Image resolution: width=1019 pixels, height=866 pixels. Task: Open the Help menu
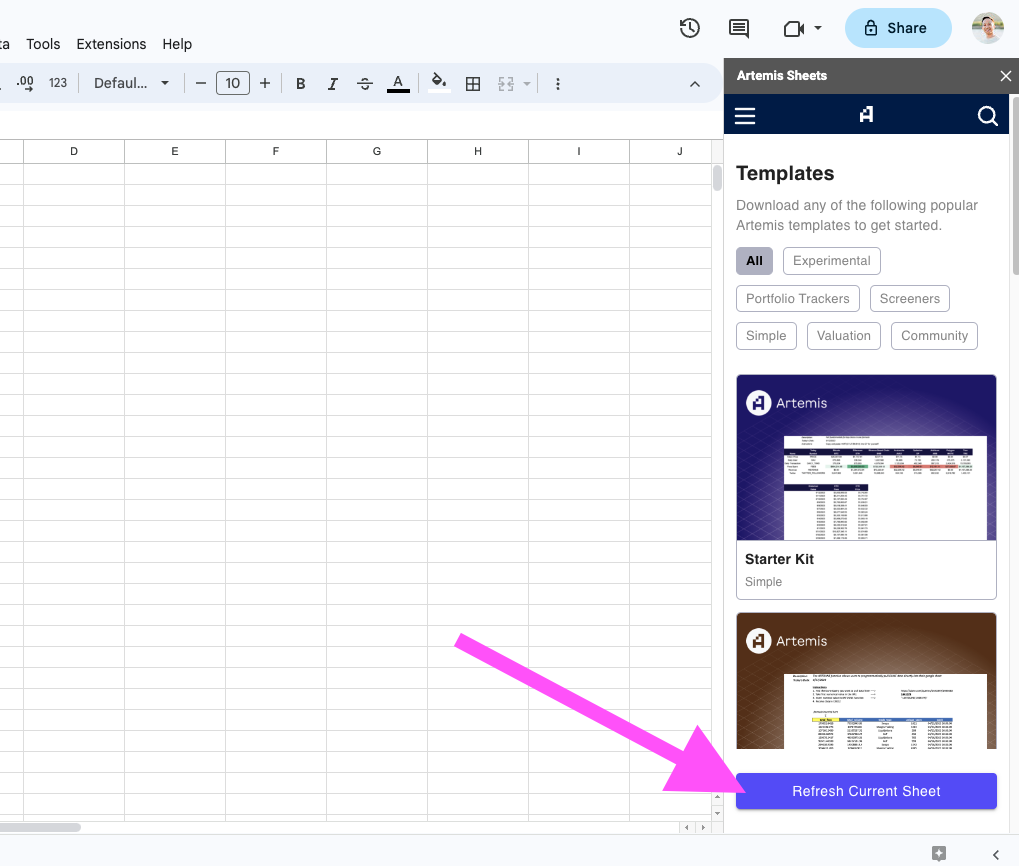(177, 44)
